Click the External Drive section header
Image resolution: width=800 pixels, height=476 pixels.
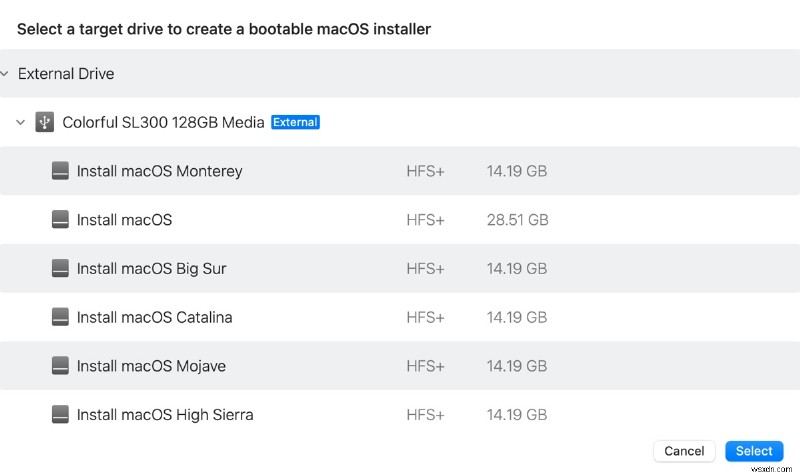[x=400, y=74]
